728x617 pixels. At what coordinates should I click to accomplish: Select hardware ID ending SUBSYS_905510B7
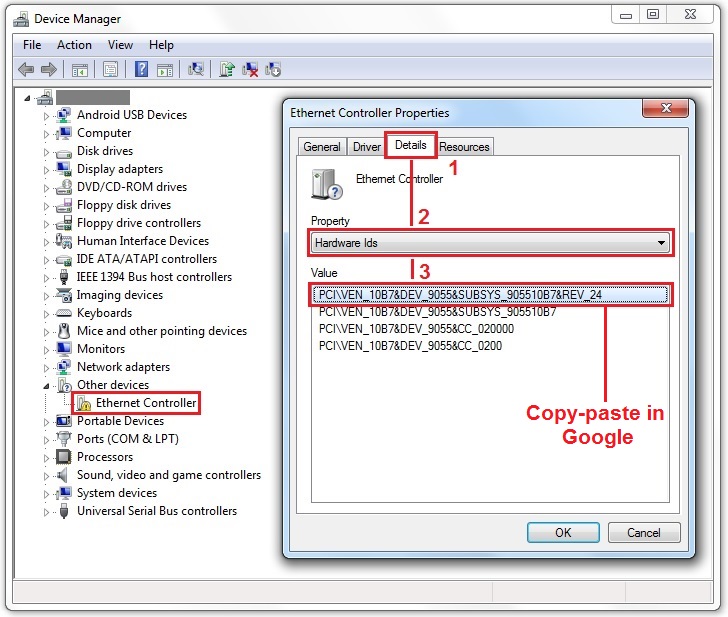[437, 312]
